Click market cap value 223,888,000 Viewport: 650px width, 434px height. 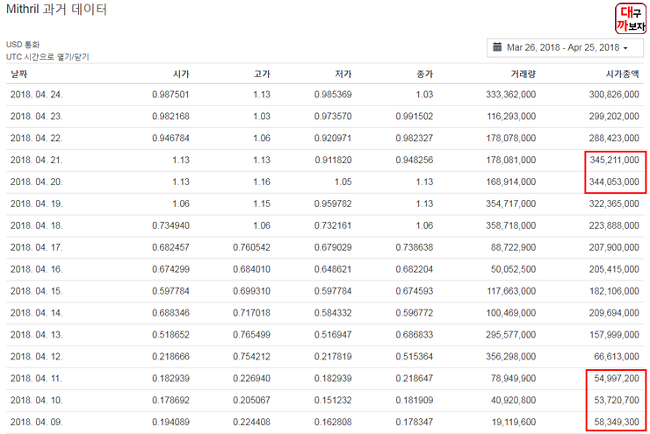[x=614, y=225]
